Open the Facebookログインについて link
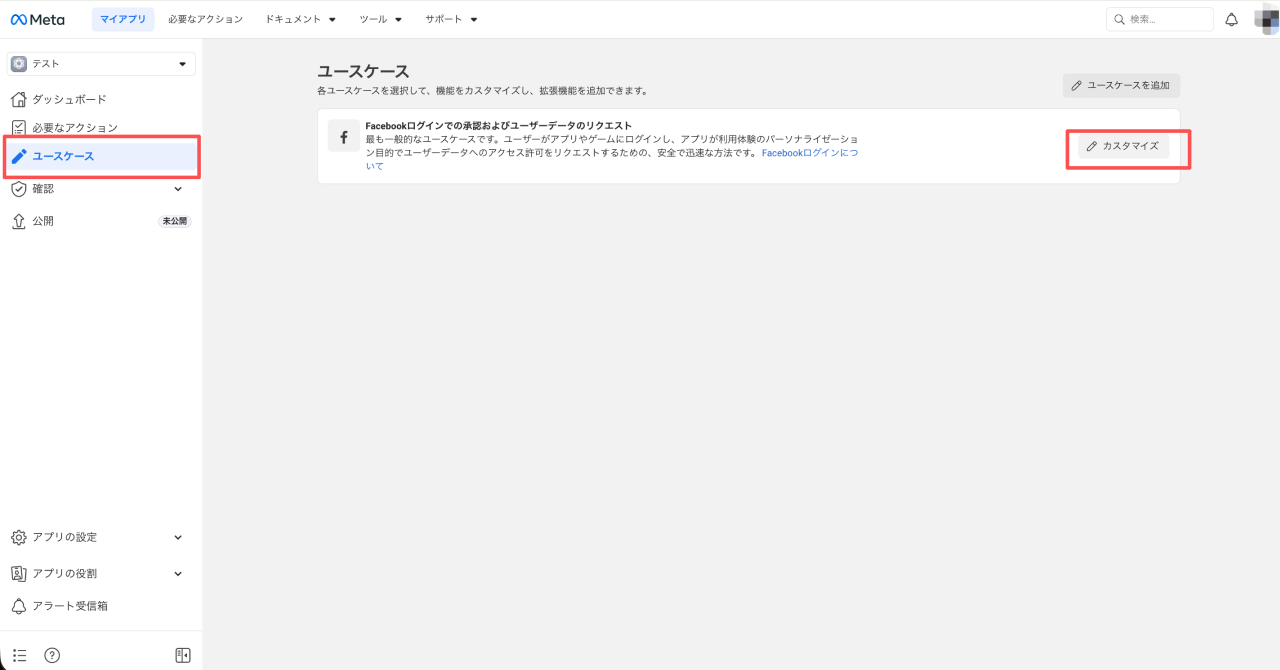 [809, 153]
